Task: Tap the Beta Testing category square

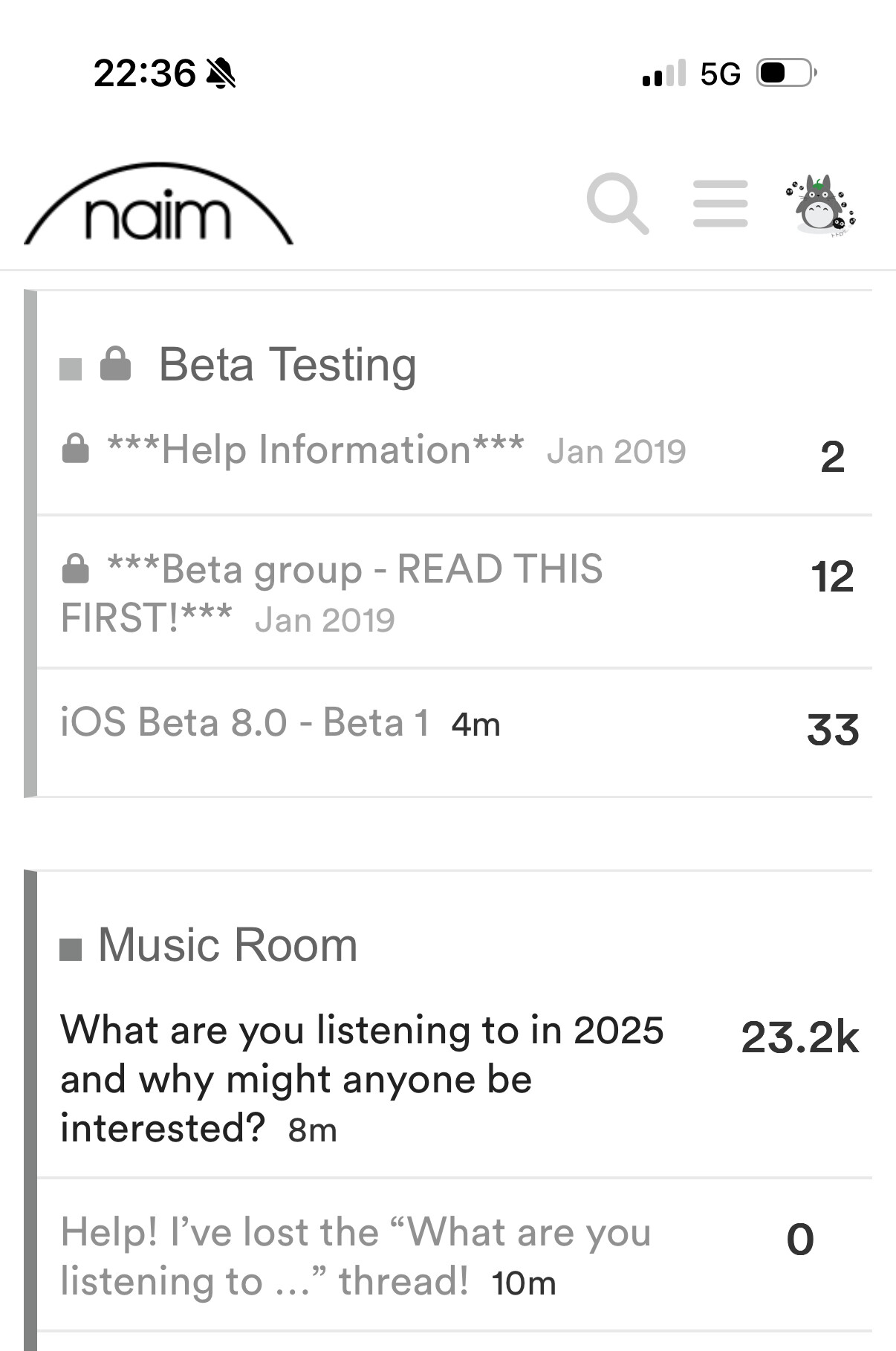Action: tap(71, 369)
